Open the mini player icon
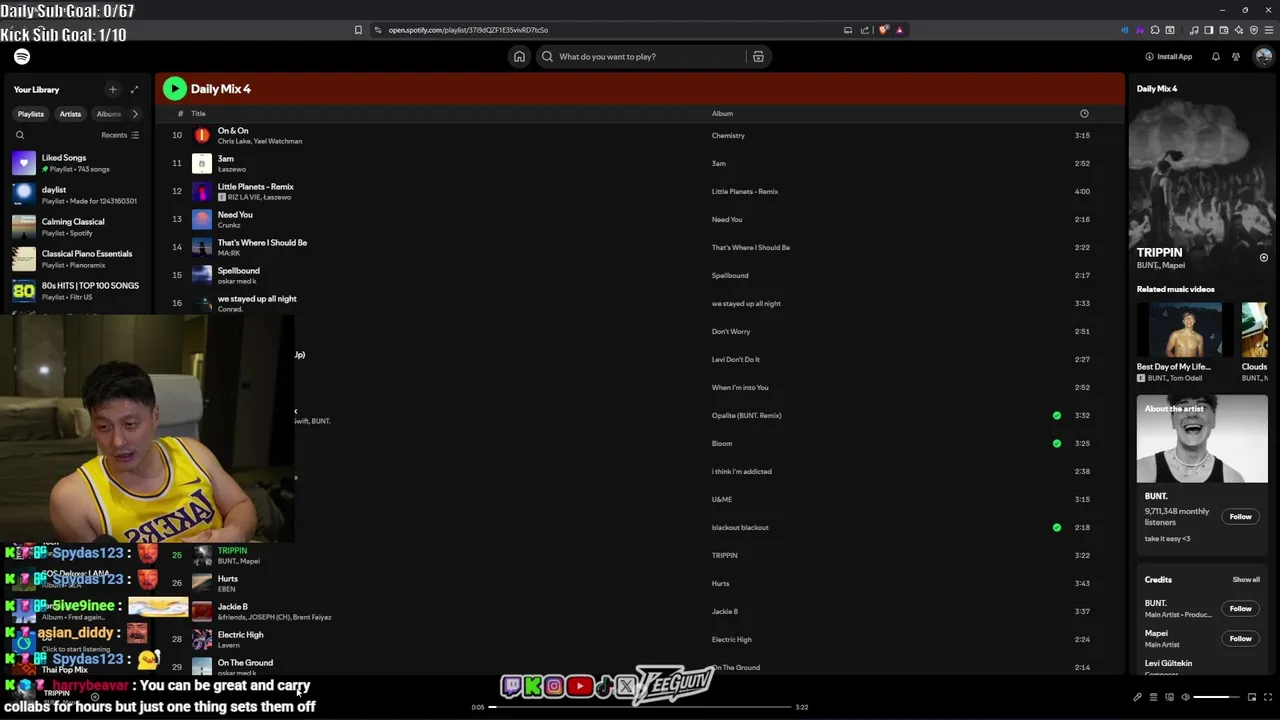The height and width of the screenshot is (720, 1280). [x=1251, y=697]
